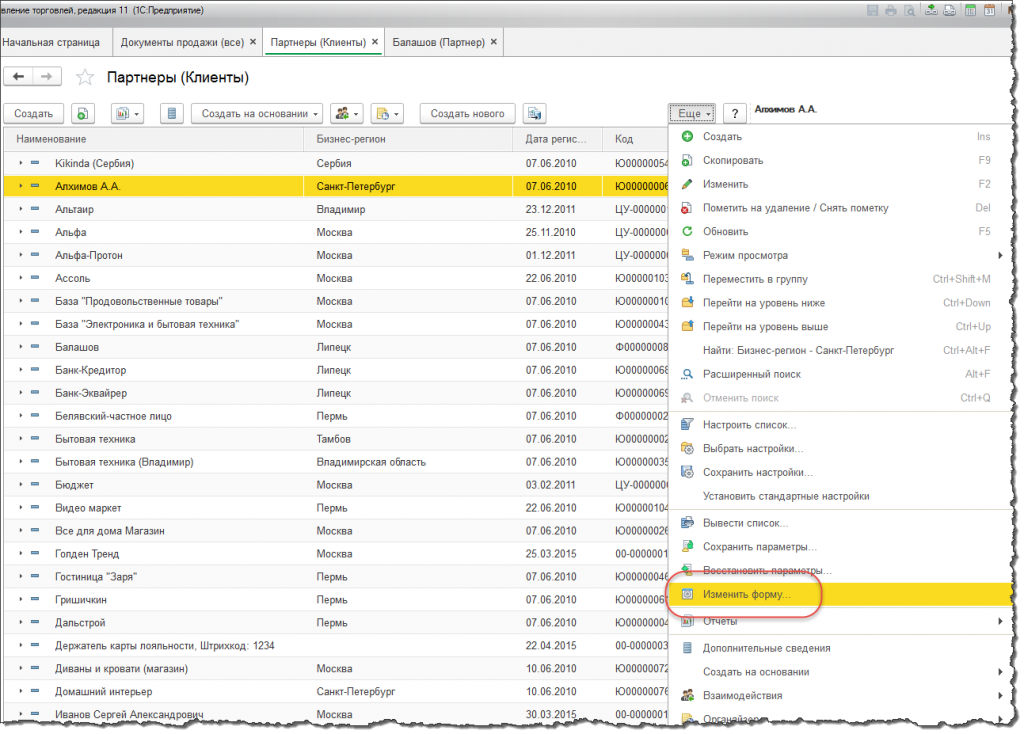The image size is (1024, 734).
Task: Sort by the Бизнес-регион column header
Action: coord(408,139)
